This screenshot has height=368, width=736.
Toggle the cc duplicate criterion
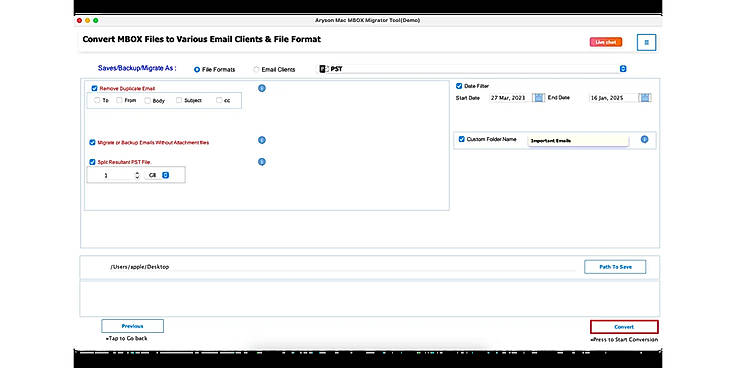(x=219, y=100)
